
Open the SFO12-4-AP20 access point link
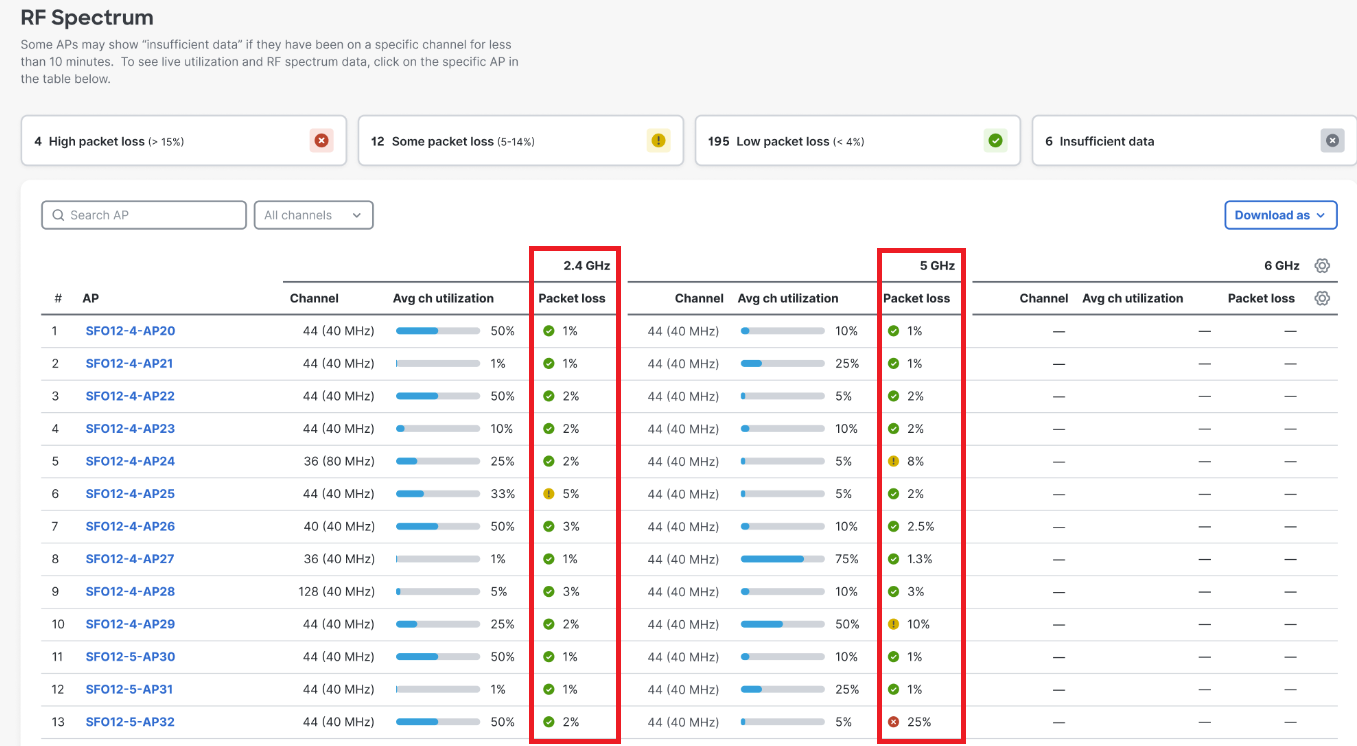(x=130, y=330)
